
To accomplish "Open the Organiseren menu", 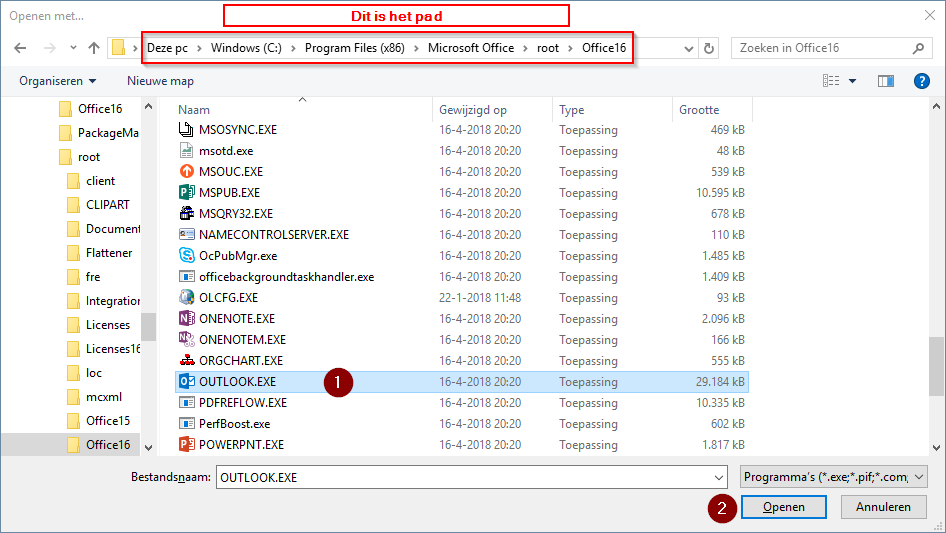I will coord(57,81).
